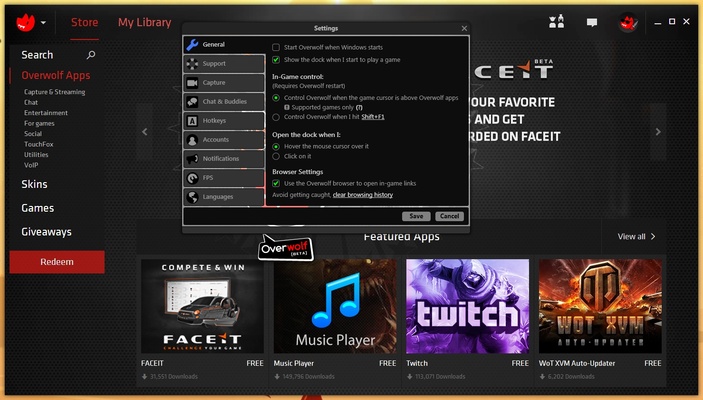Open the Music Player app thumbnail
703x400 pixels.
(335, 306)
